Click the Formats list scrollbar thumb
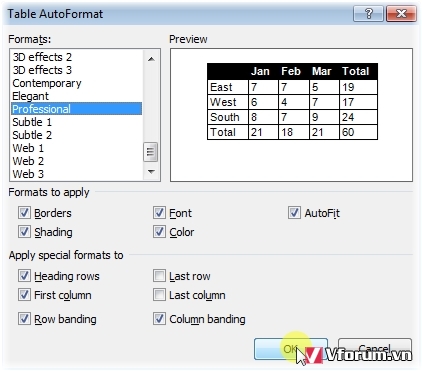The image size is (422, 371). coord(151,152)
